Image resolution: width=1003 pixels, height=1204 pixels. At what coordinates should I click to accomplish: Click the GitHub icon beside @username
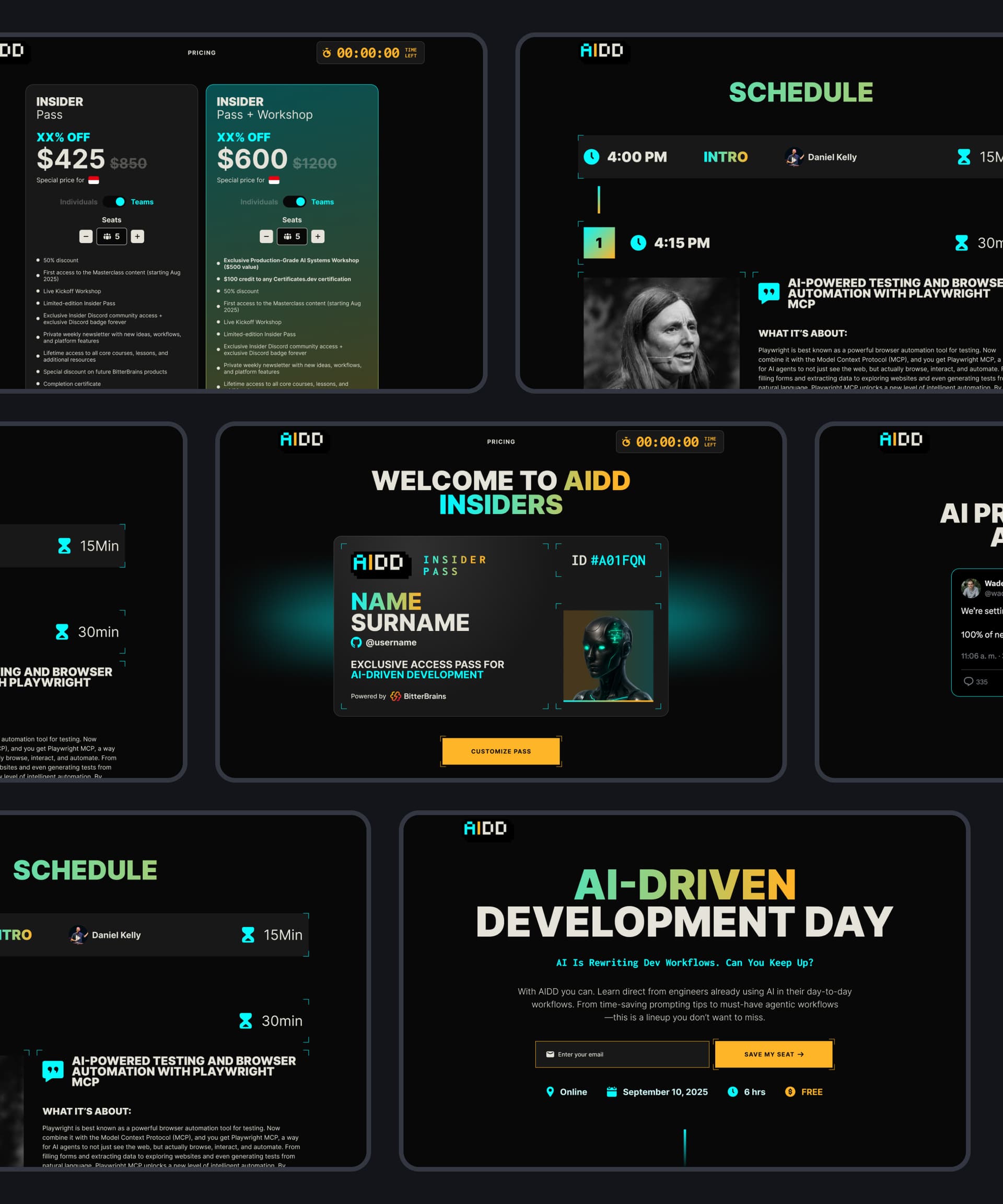point(356,642)
